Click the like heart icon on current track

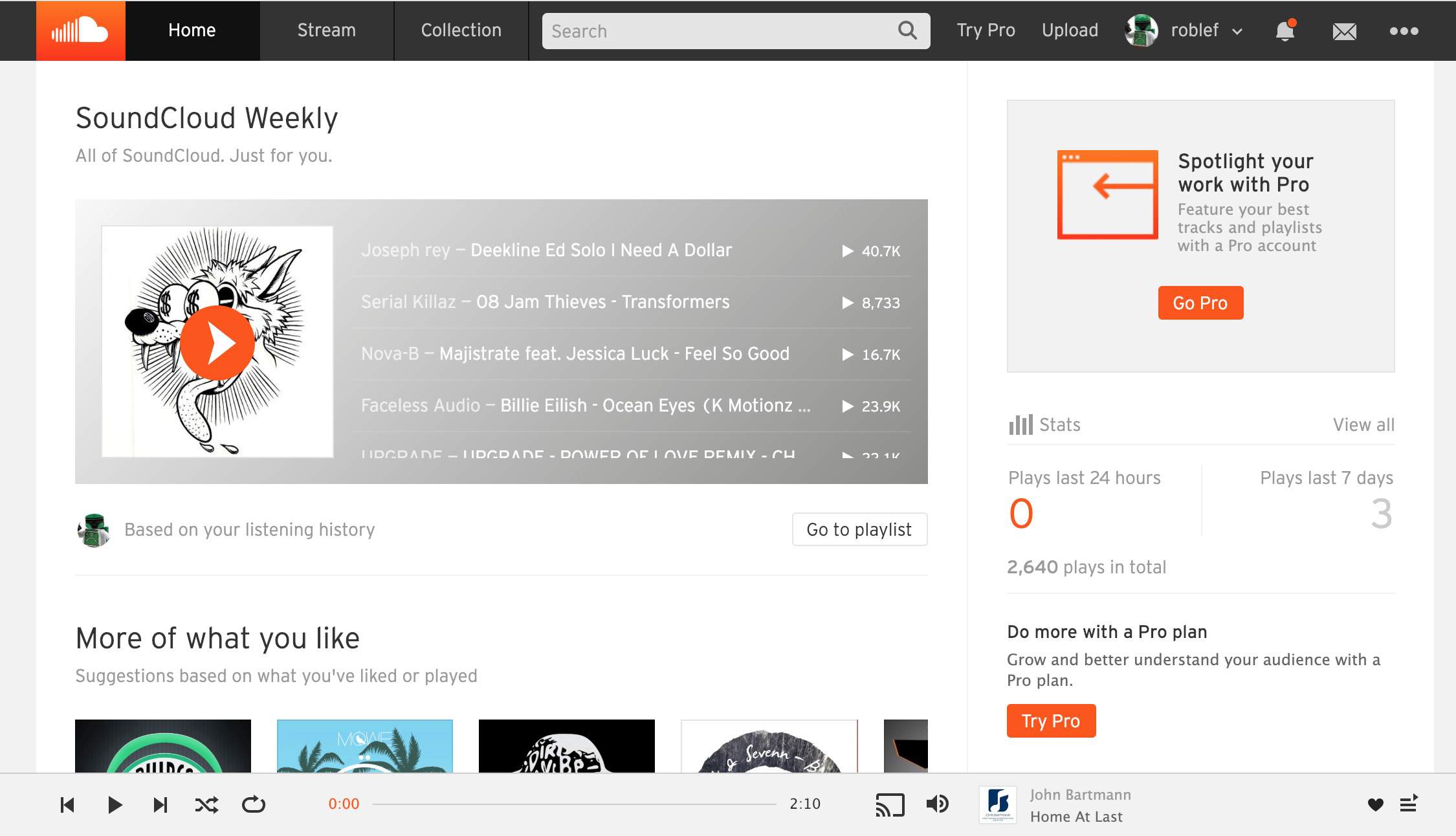[1375, 803]
